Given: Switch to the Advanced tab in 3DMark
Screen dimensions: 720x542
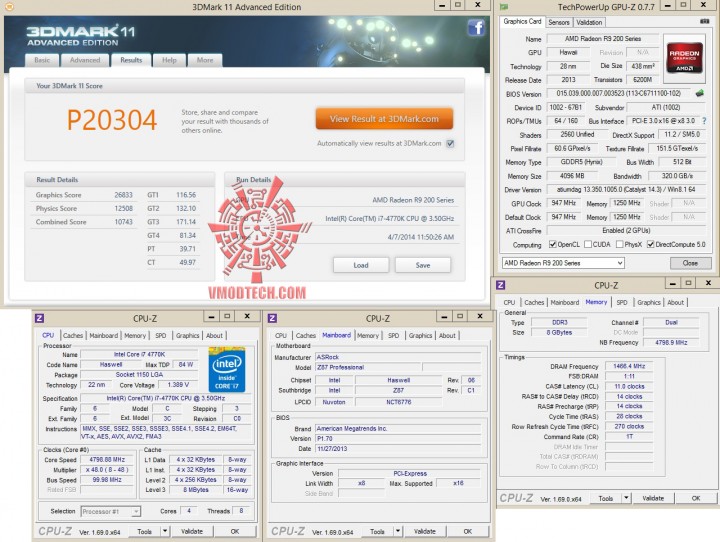Looking at the screenshot, I should coord(85,60).
